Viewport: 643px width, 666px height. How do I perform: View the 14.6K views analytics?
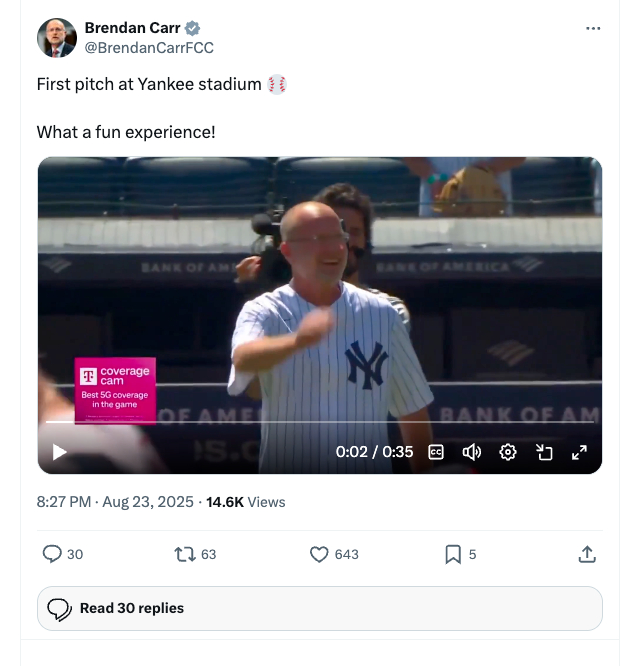(246, 502)
